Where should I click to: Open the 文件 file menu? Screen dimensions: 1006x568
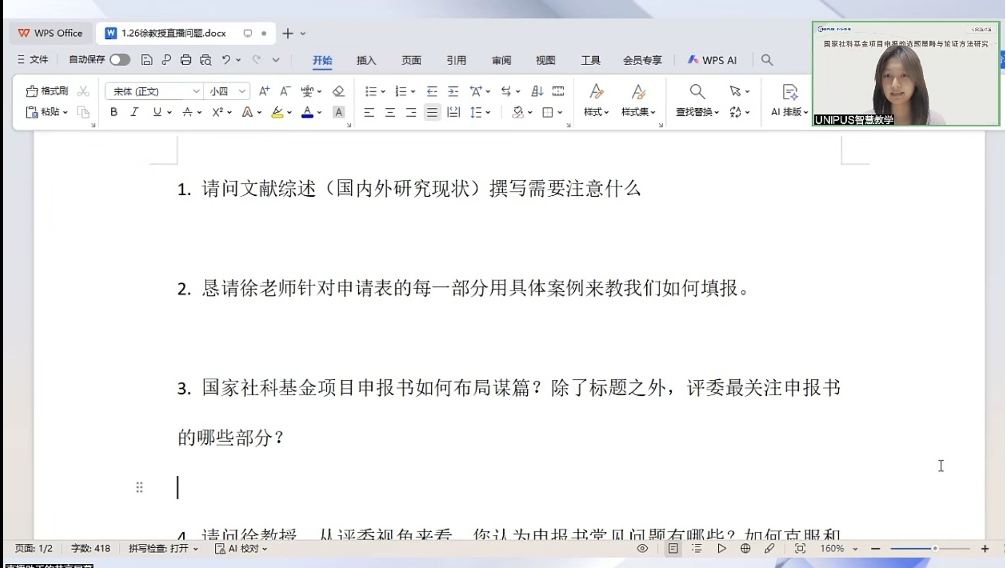pos(33,60)
